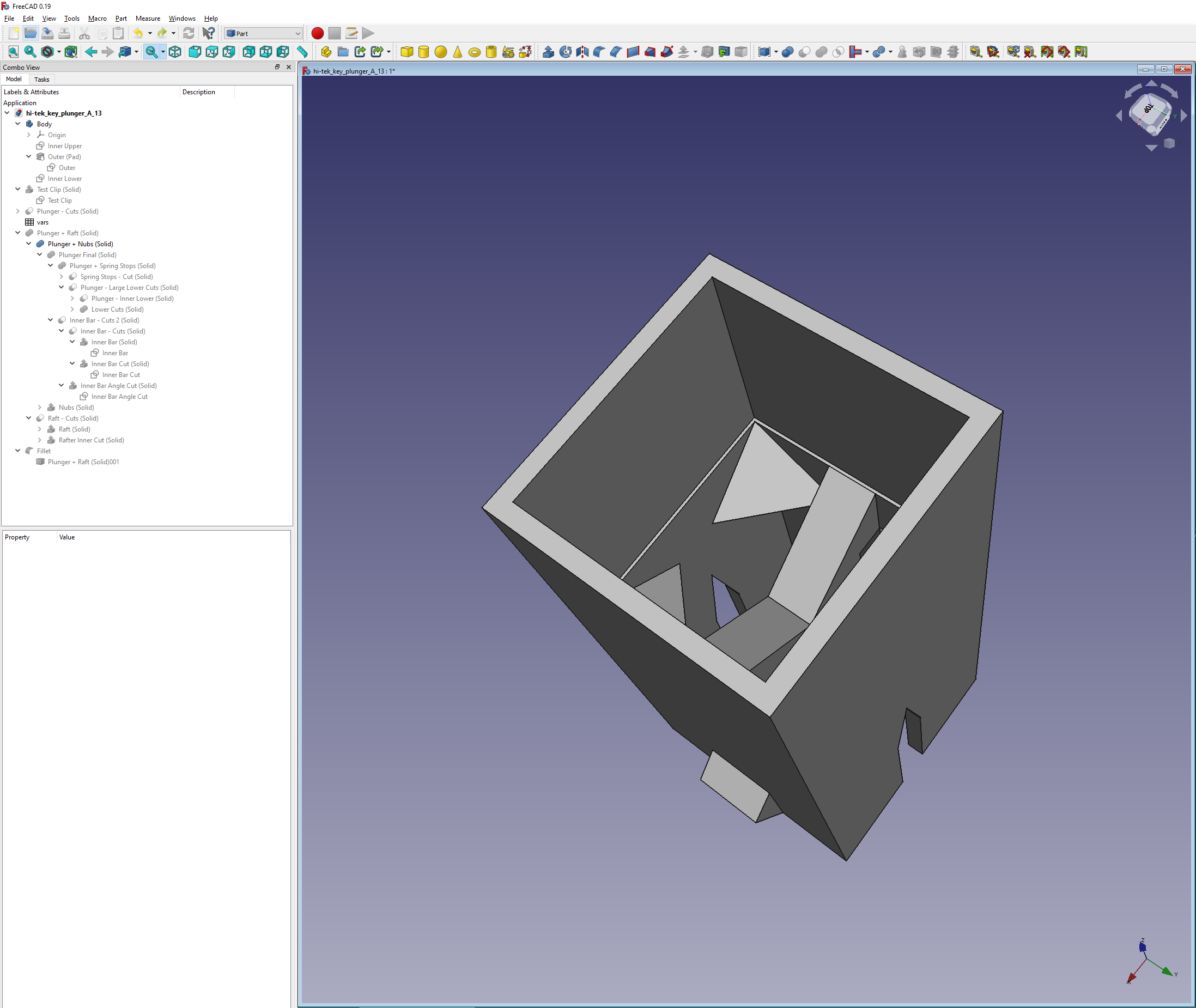The image size is (1196, 1008).
Task: Start macro recording with red button
Action: click(x=317, y=33)
